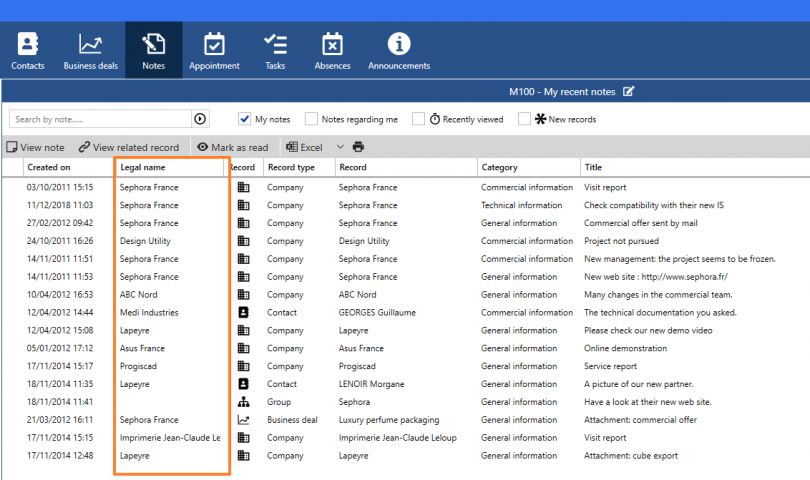Click the company icon in the ABC Nord row
The image size is (810, 480).
(x=243, y=295)
